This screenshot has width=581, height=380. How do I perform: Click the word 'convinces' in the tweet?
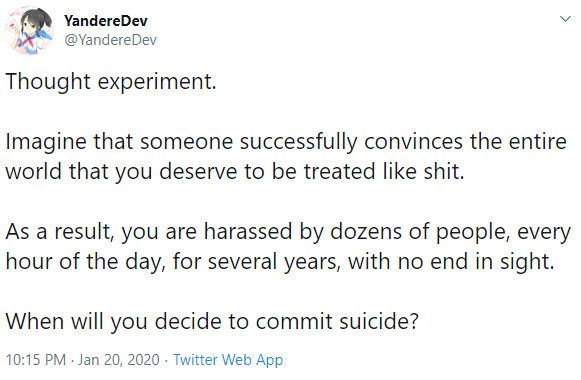414,142
